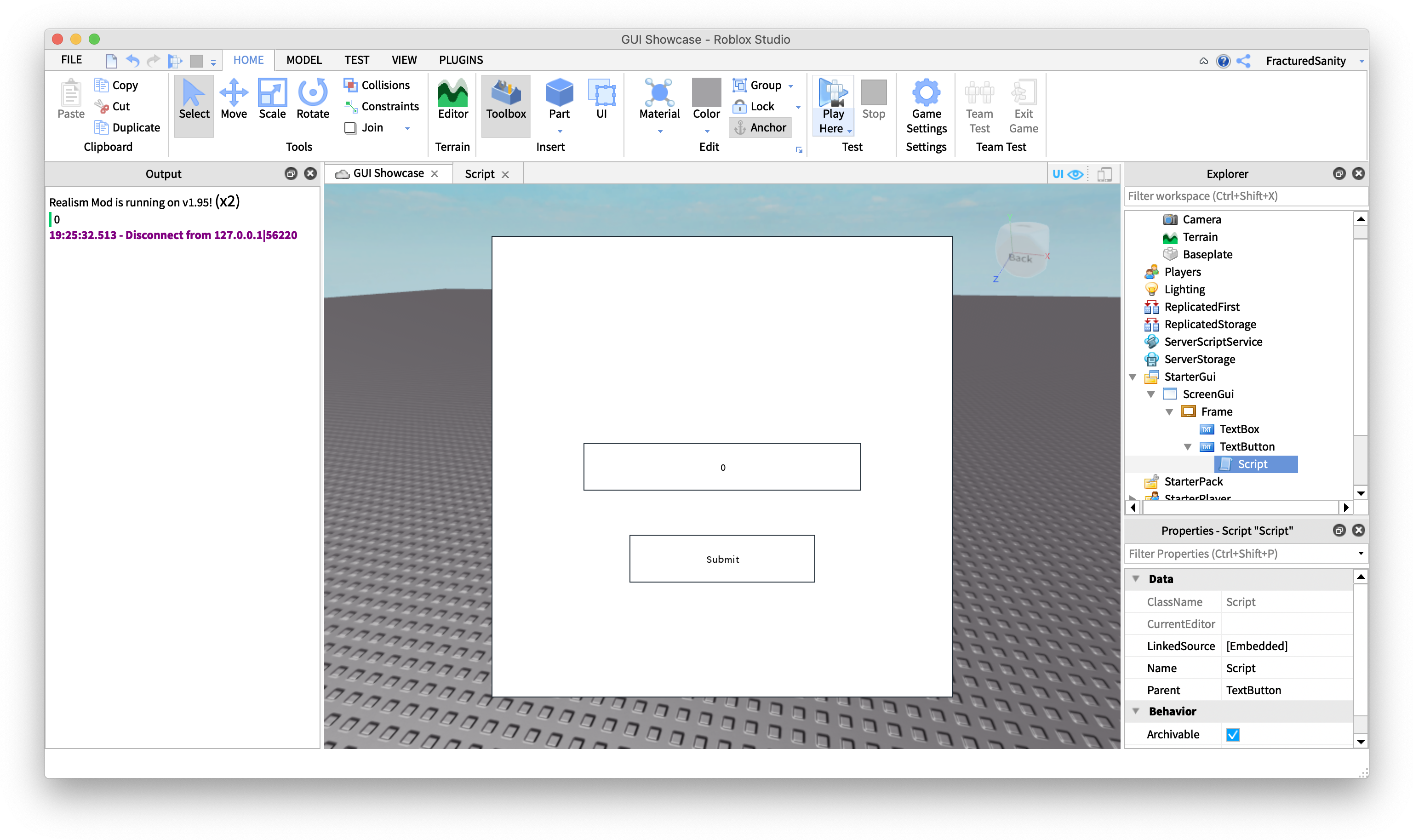Toggle Anchor on the selection
1413x840 pixels.
760,127
